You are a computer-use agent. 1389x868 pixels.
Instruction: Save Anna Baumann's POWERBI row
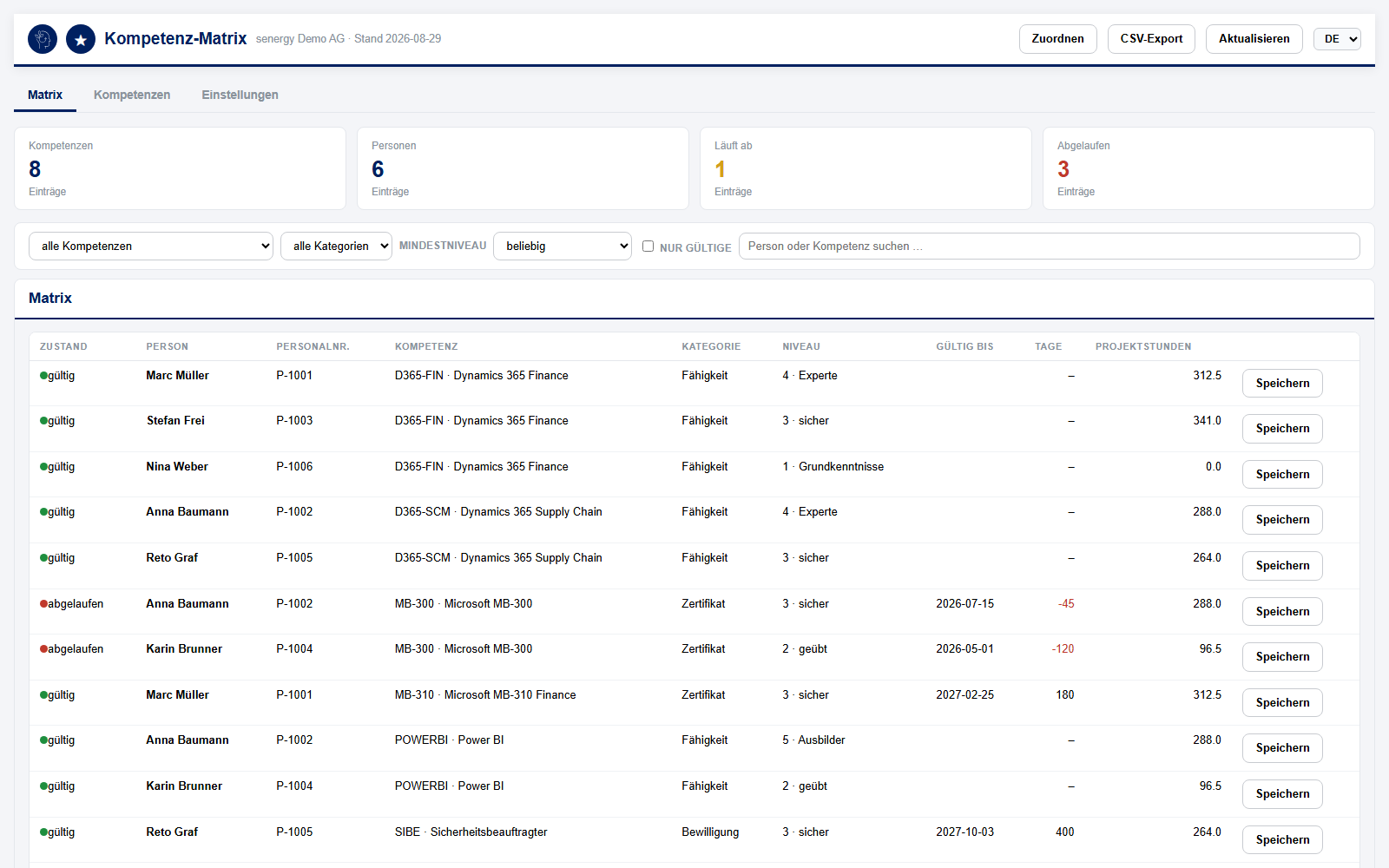(x=1282, y=748)
